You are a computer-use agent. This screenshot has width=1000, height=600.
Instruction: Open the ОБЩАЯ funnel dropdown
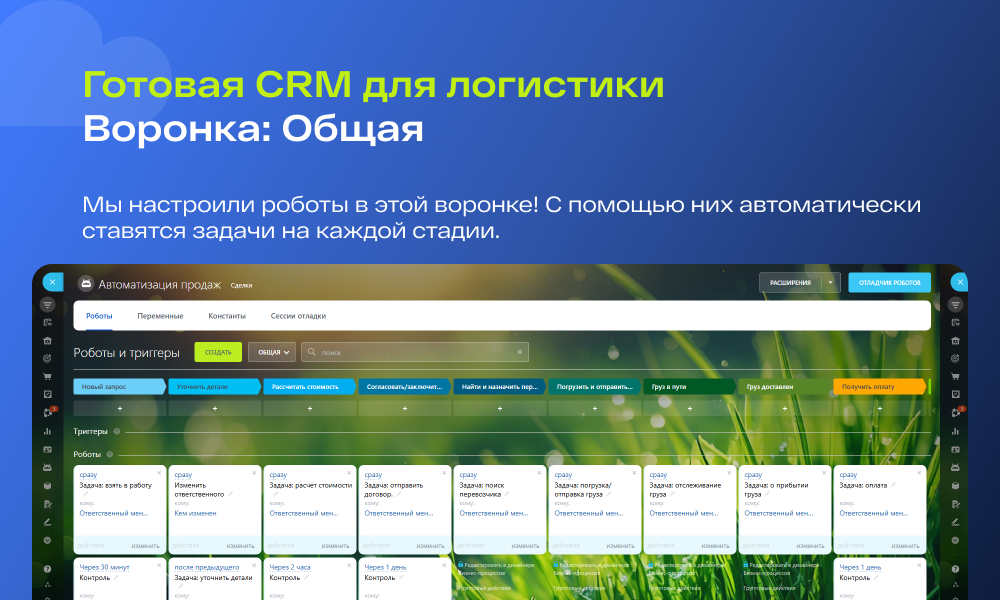(x=272, y=352)
